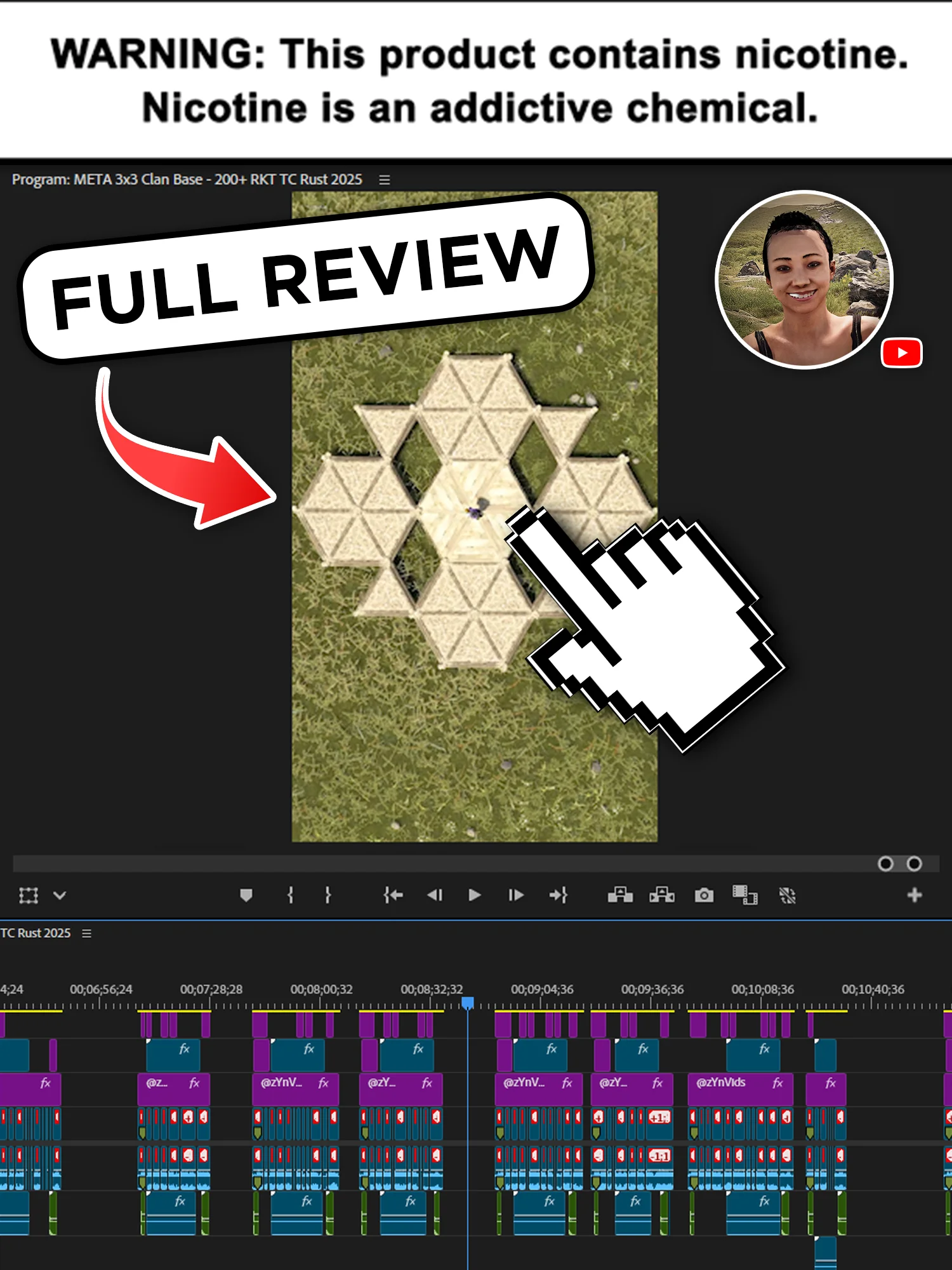Expand the dropdown chevron beside Safe Margins

[60, 895]
